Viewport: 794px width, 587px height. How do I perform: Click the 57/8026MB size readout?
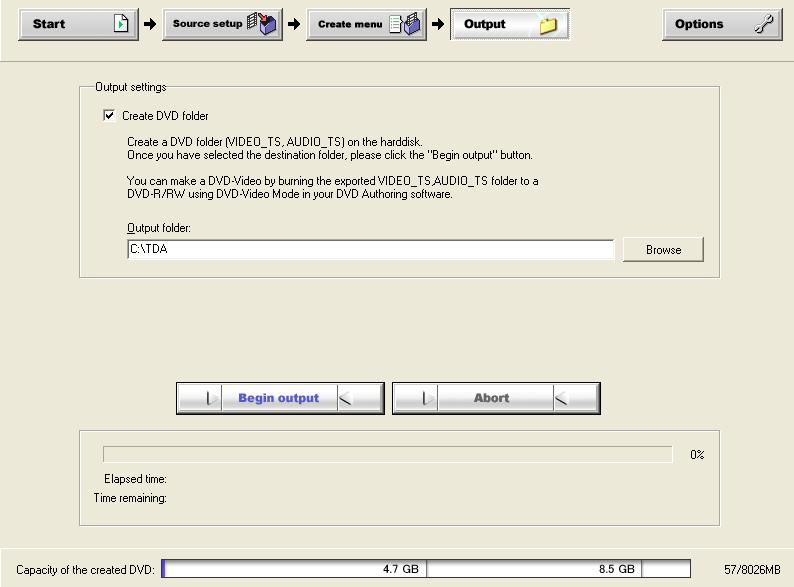(x=752, y=570)
